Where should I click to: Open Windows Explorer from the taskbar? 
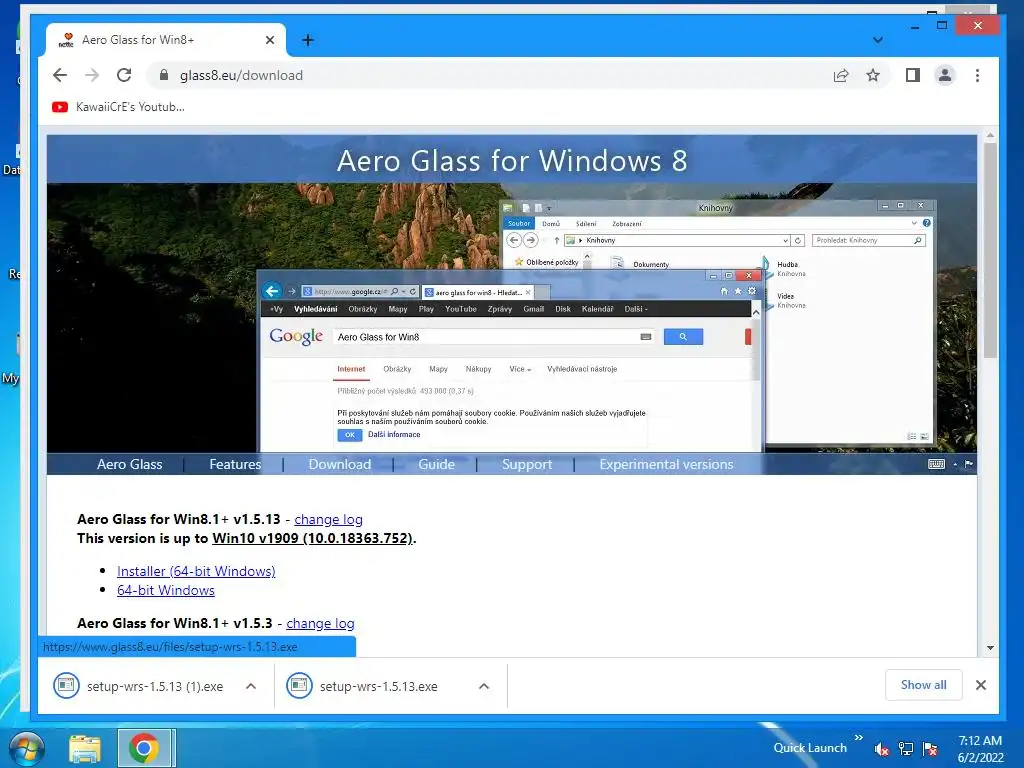pyautogui.click(x=85, y=748)
